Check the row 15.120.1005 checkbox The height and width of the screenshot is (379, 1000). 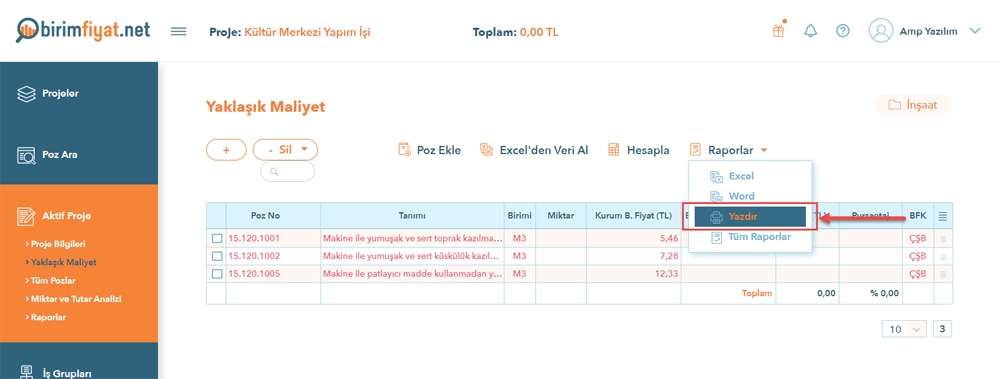(x=217, y=274)
